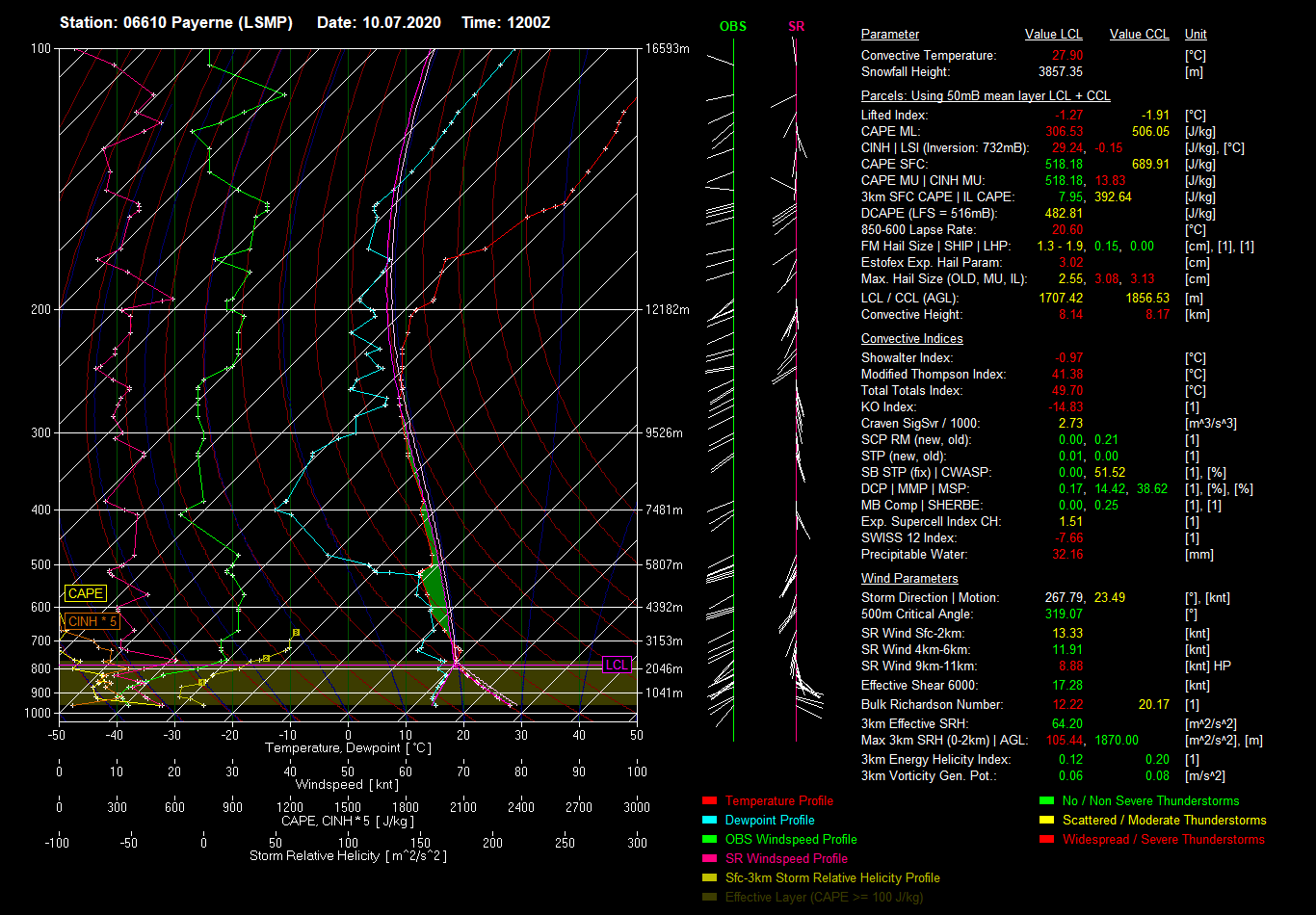Viewport: 1316px width, 915px height.
Task: Click the yellow CAPE label box
Action: 86,594
